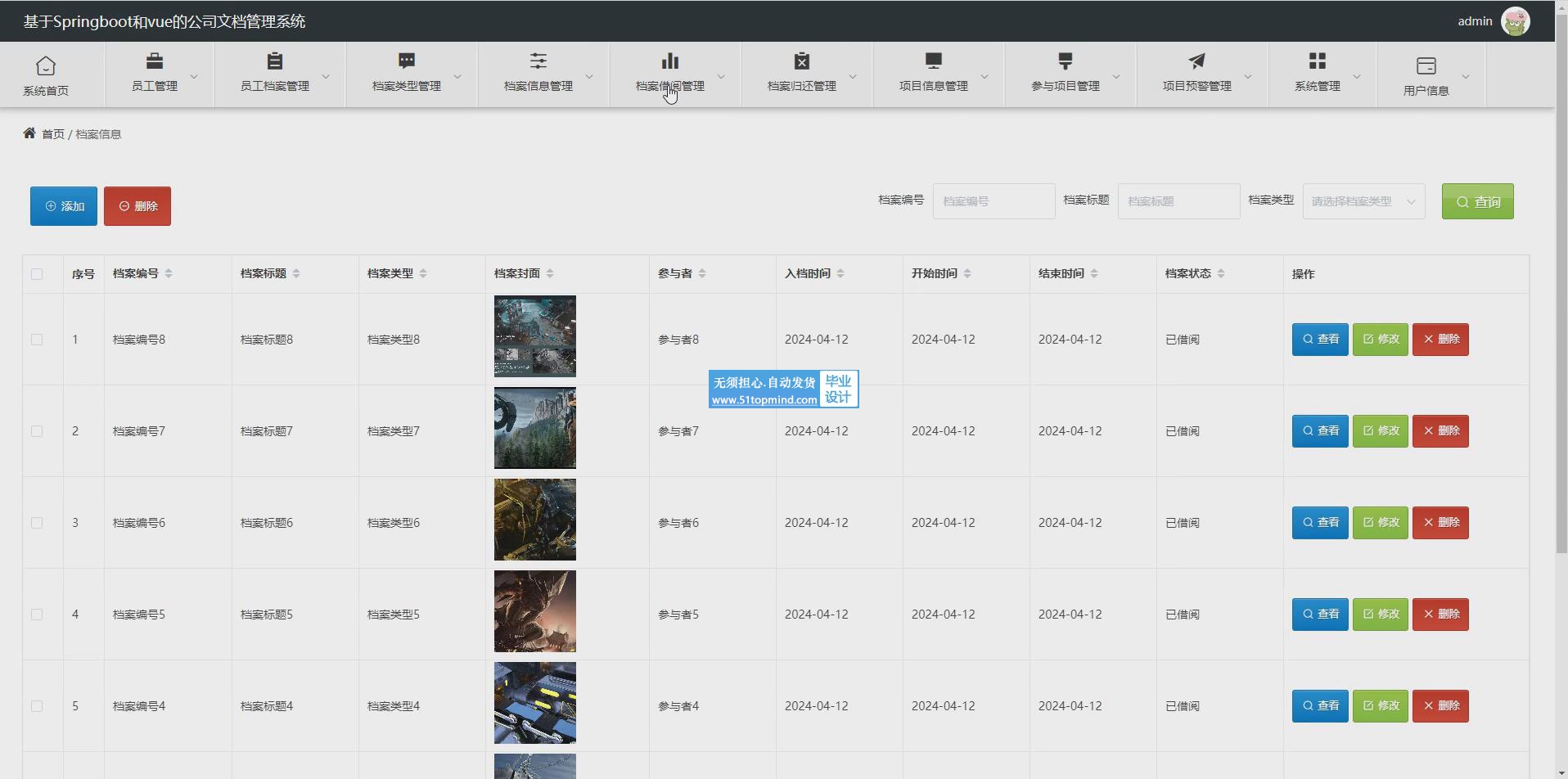Click the 参与项目管理 brush icon
This screenshot has width=1568, height=779.
coord(1066,61)
